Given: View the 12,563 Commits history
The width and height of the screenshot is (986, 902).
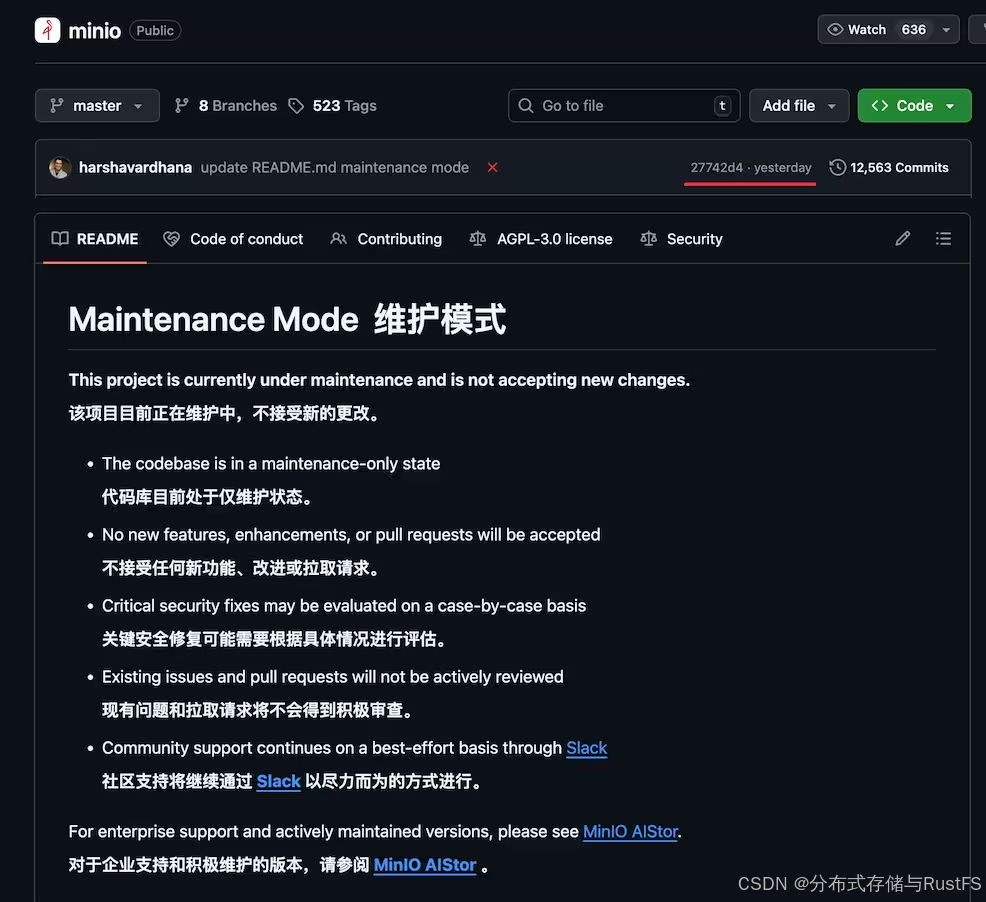Looking at the screenshot, I should (899, 167).
